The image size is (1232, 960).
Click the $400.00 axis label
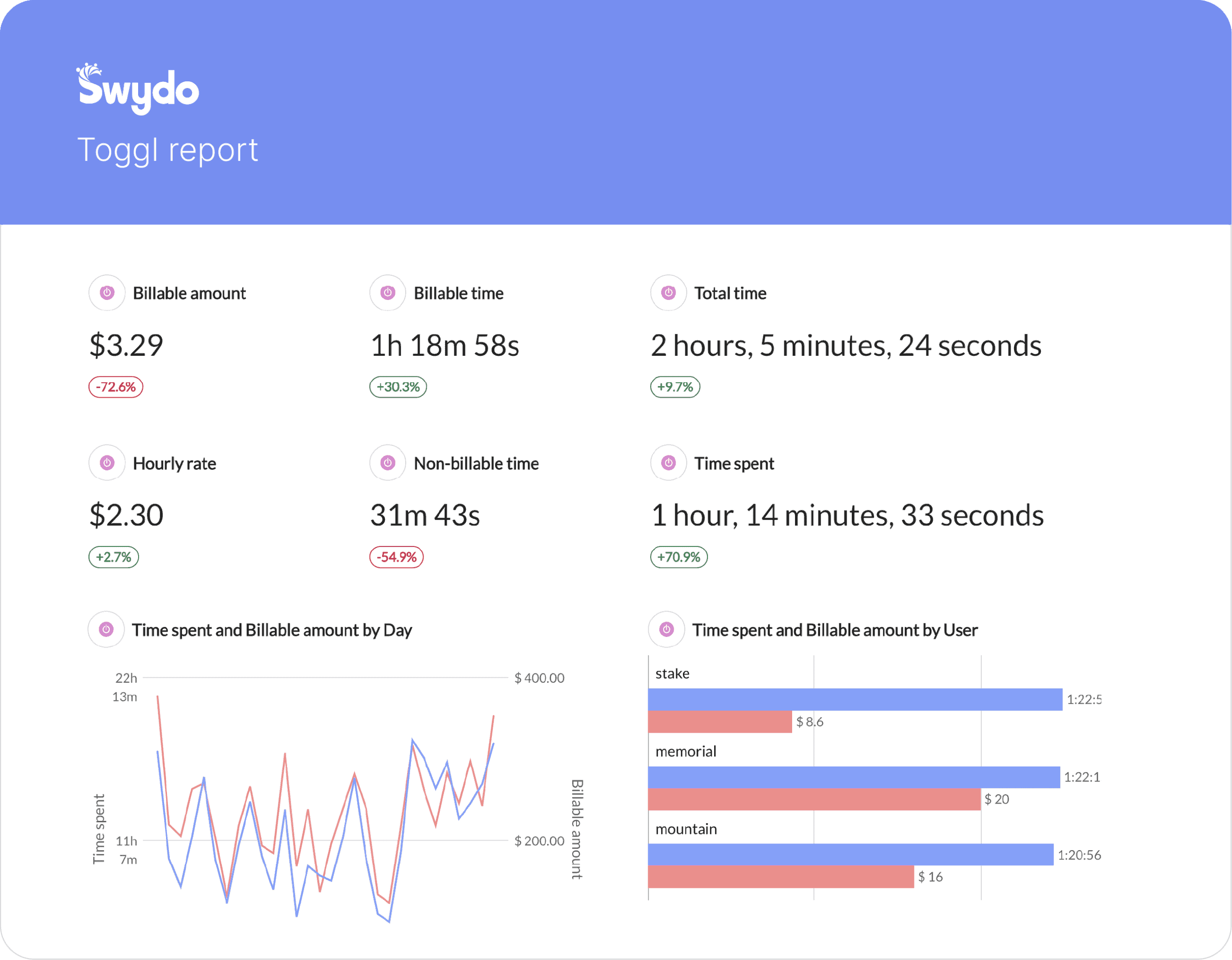[539, 677]
